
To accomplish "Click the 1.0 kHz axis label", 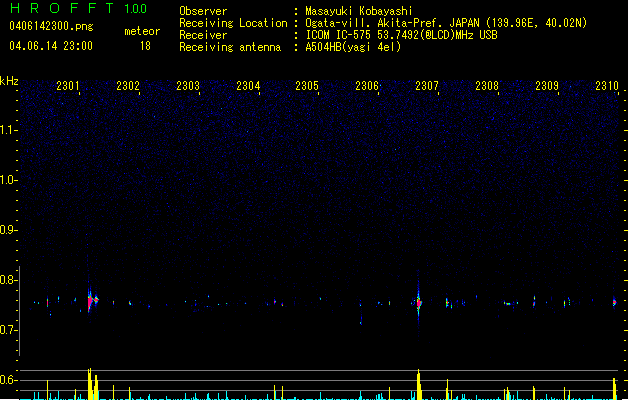I will (8, 180).
